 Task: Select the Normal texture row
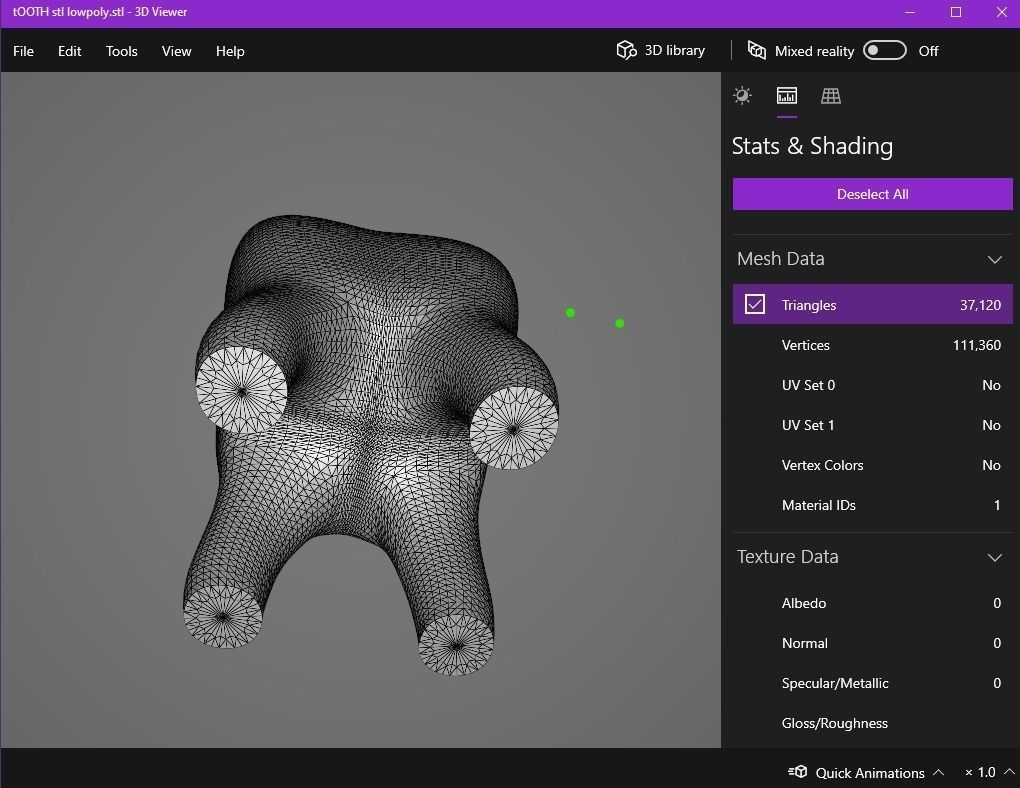[x=872, y=643]
